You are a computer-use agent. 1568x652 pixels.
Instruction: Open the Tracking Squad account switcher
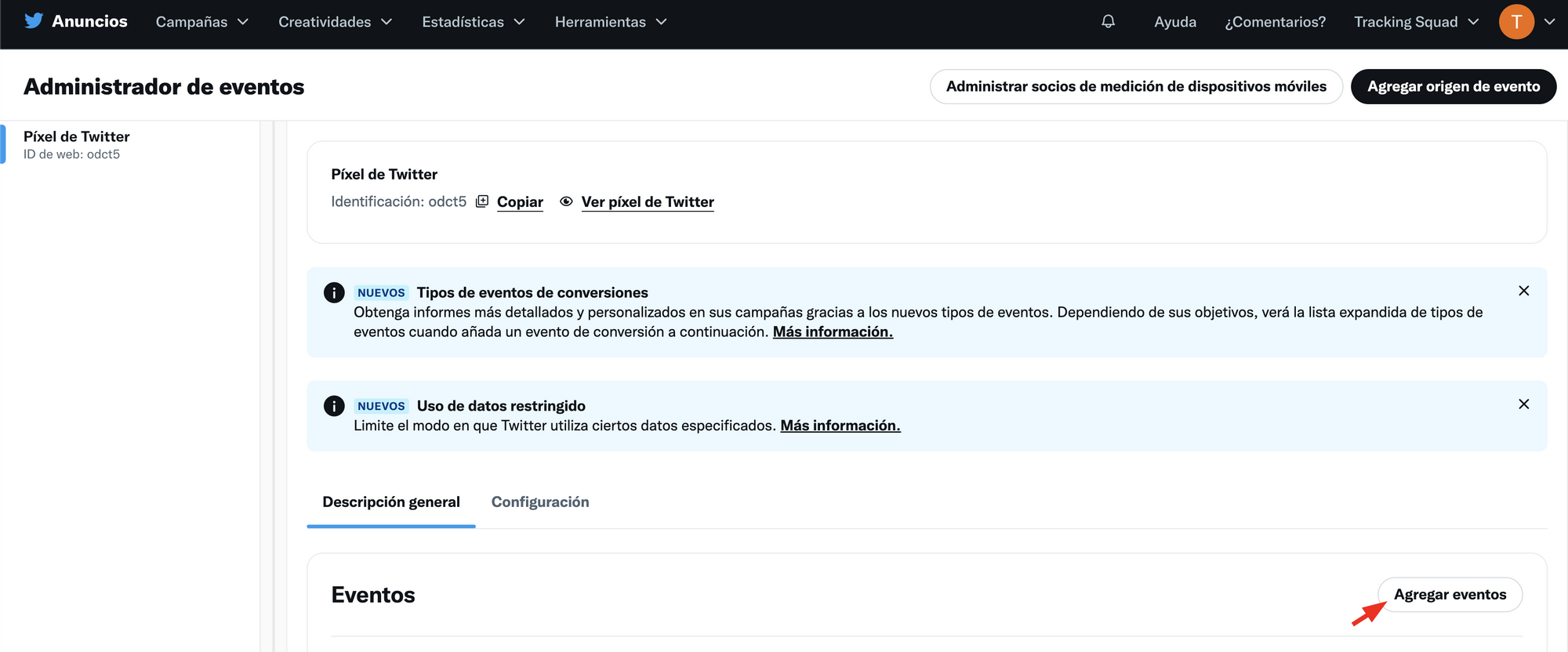pyautogui.click(x=1417, y=22)
